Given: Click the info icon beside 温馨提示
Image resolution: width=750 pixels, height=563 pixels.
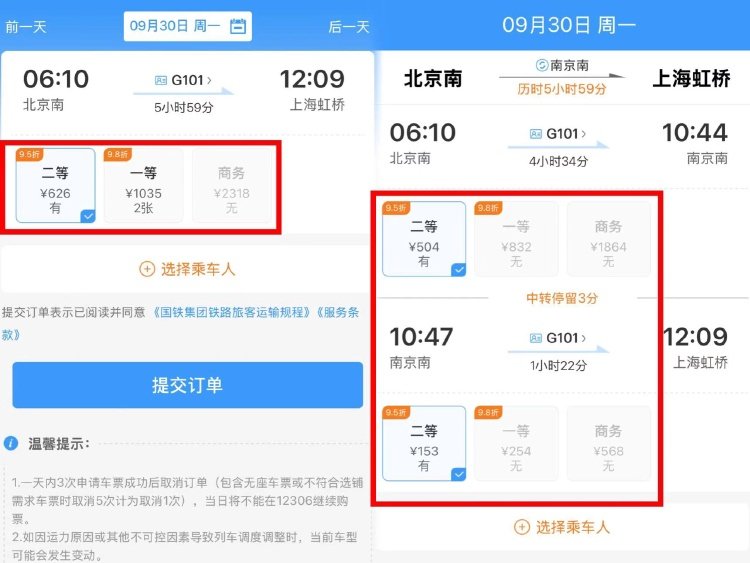Looking at the screenshot, I should pos(11,443).
